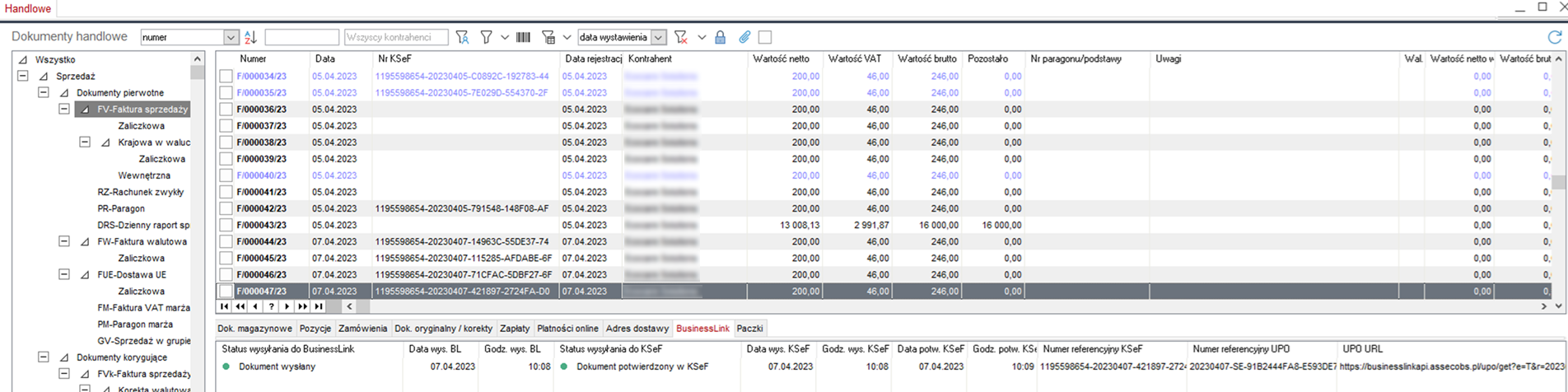Click the contractor filter funnel icon

pos(462,37)
